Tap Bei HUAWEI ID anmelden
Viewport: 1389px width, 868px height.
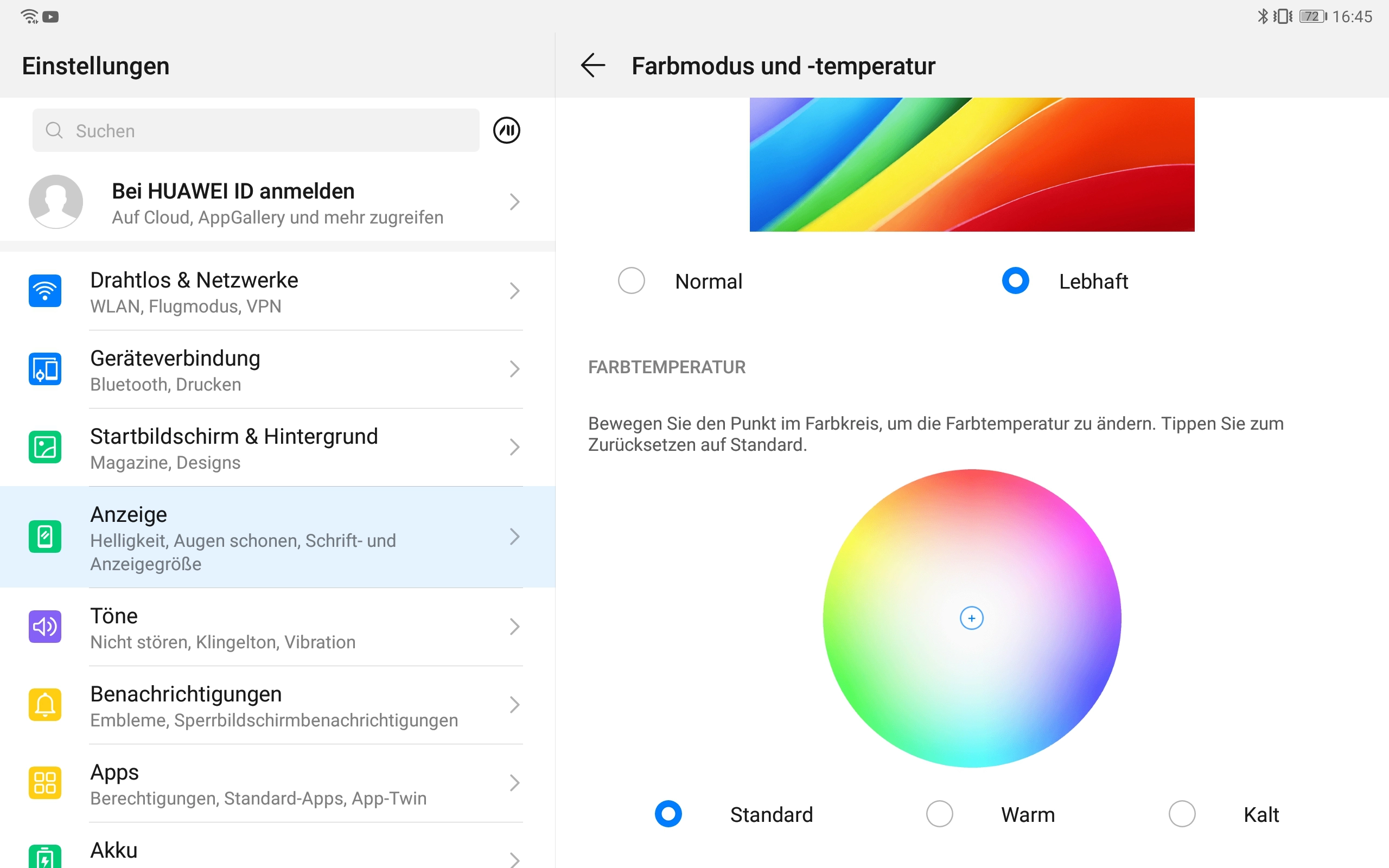[233, 191]
